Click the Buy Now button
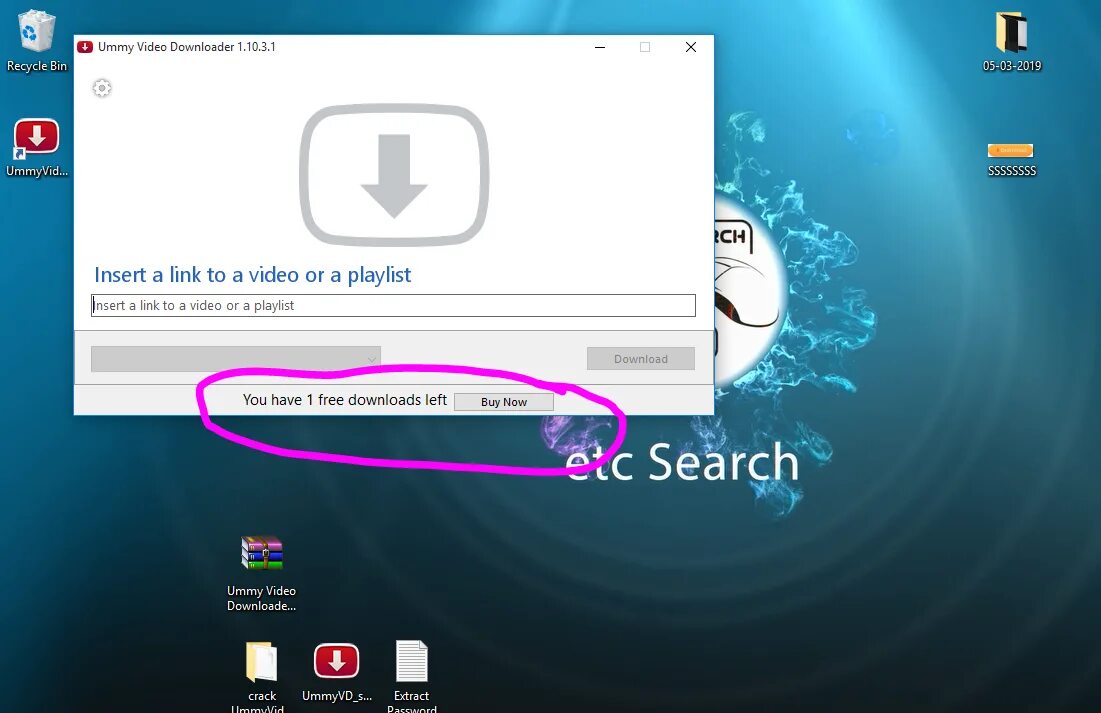This screenshot has width=1101, height=713. [x=503, y=402]
